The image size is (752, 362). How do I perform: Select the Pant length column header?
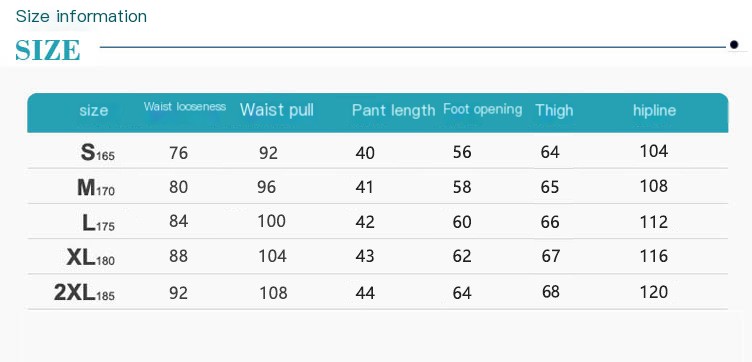click(393, 110)
